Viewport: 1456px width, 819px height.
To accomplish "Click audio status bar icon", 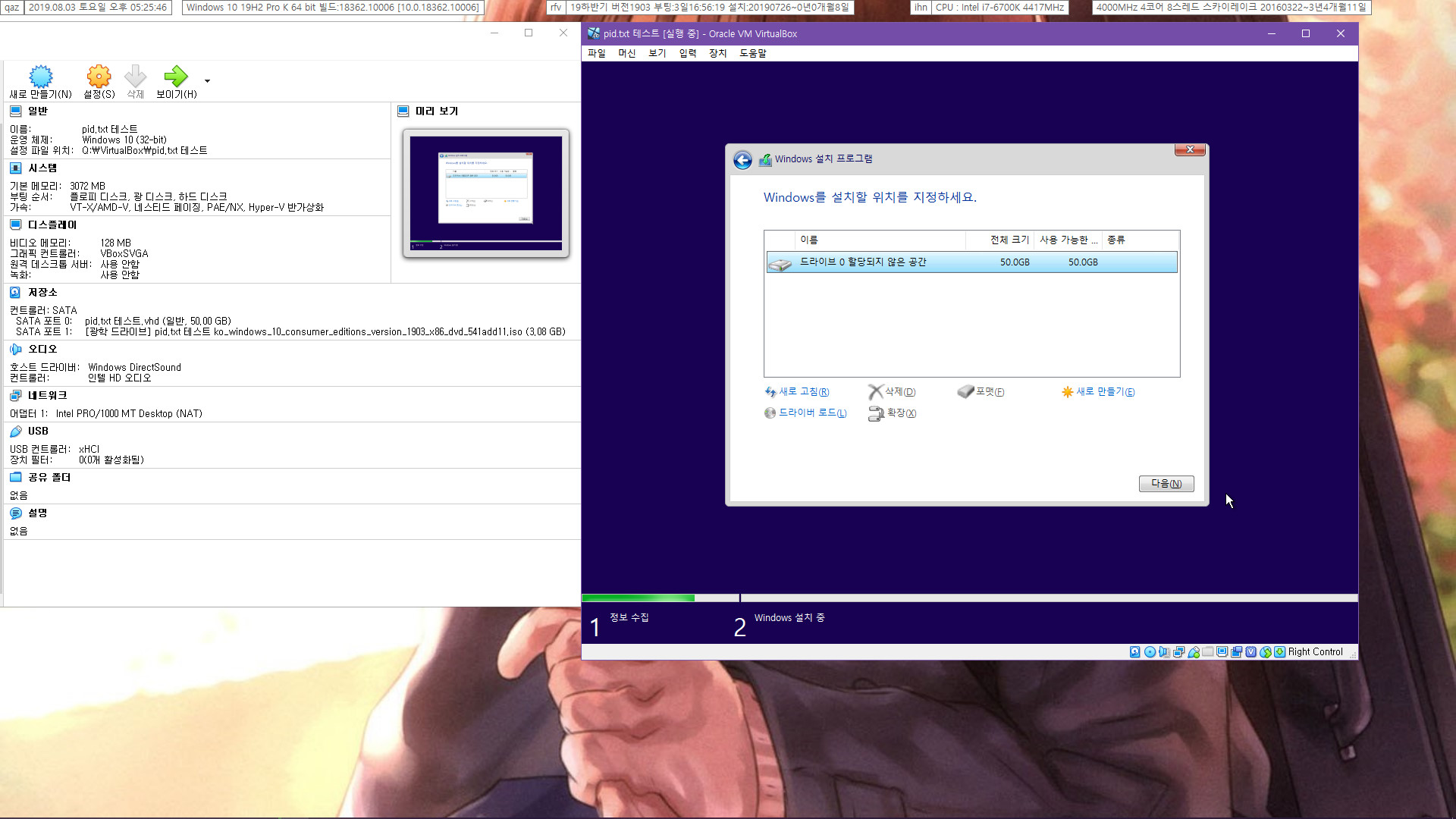I will point(1165,652).
